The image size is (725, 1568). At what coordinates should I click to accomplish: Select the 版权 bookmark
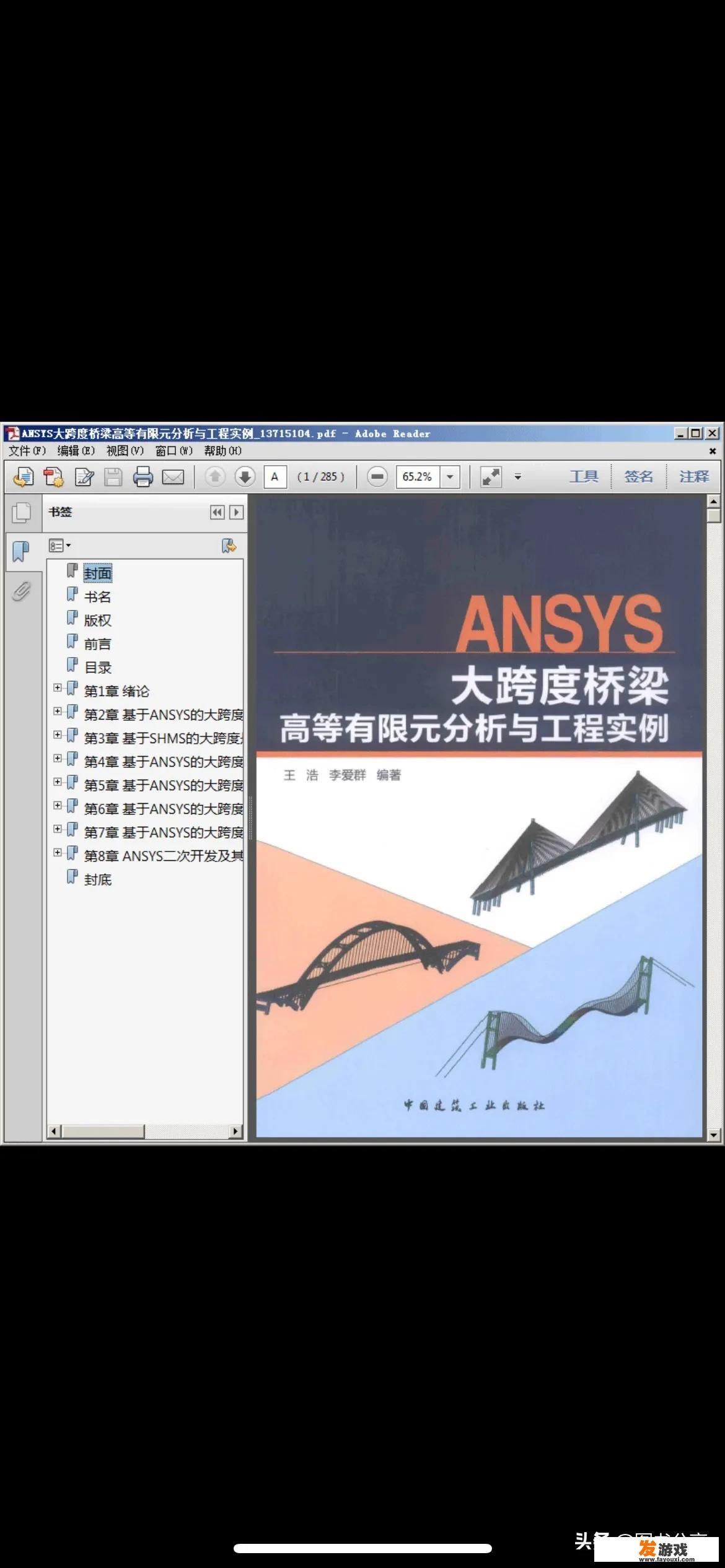pos(98,621)
